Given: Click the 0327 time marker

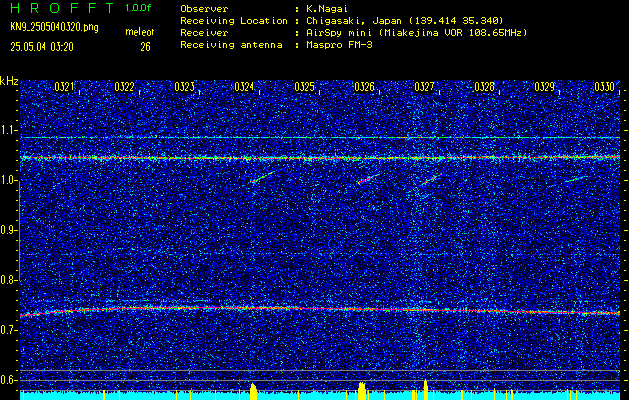Looking at the screenshot, I should (424, 87).
